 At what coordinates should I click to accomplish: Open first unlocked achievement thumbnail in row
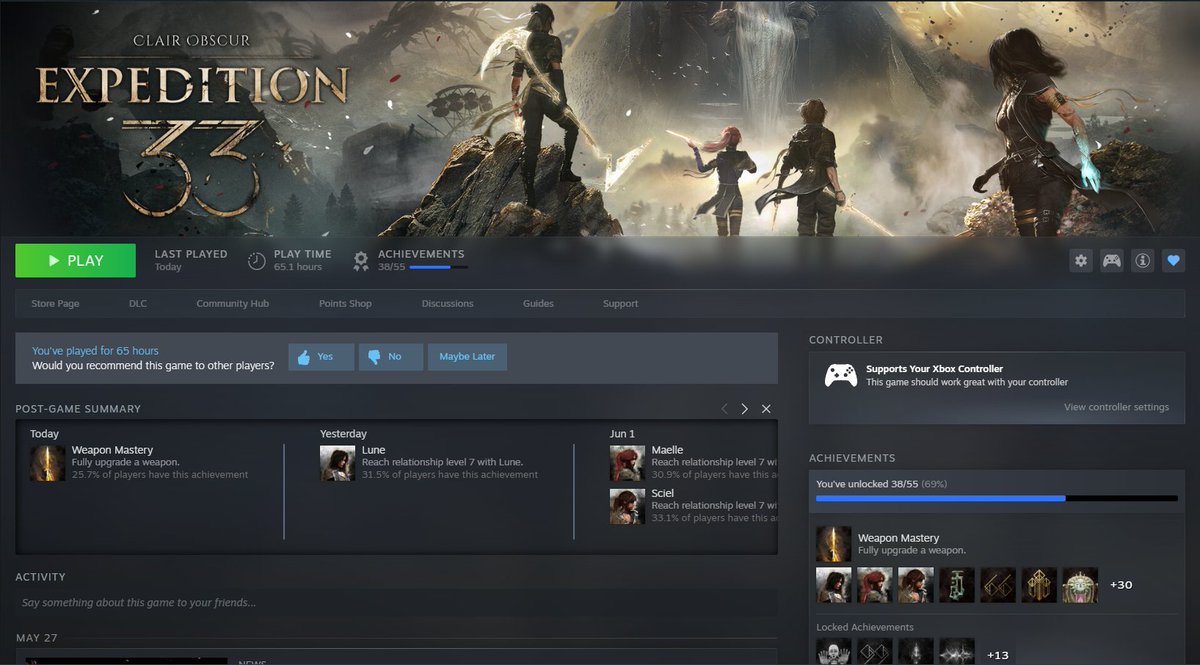pos(834,585)
